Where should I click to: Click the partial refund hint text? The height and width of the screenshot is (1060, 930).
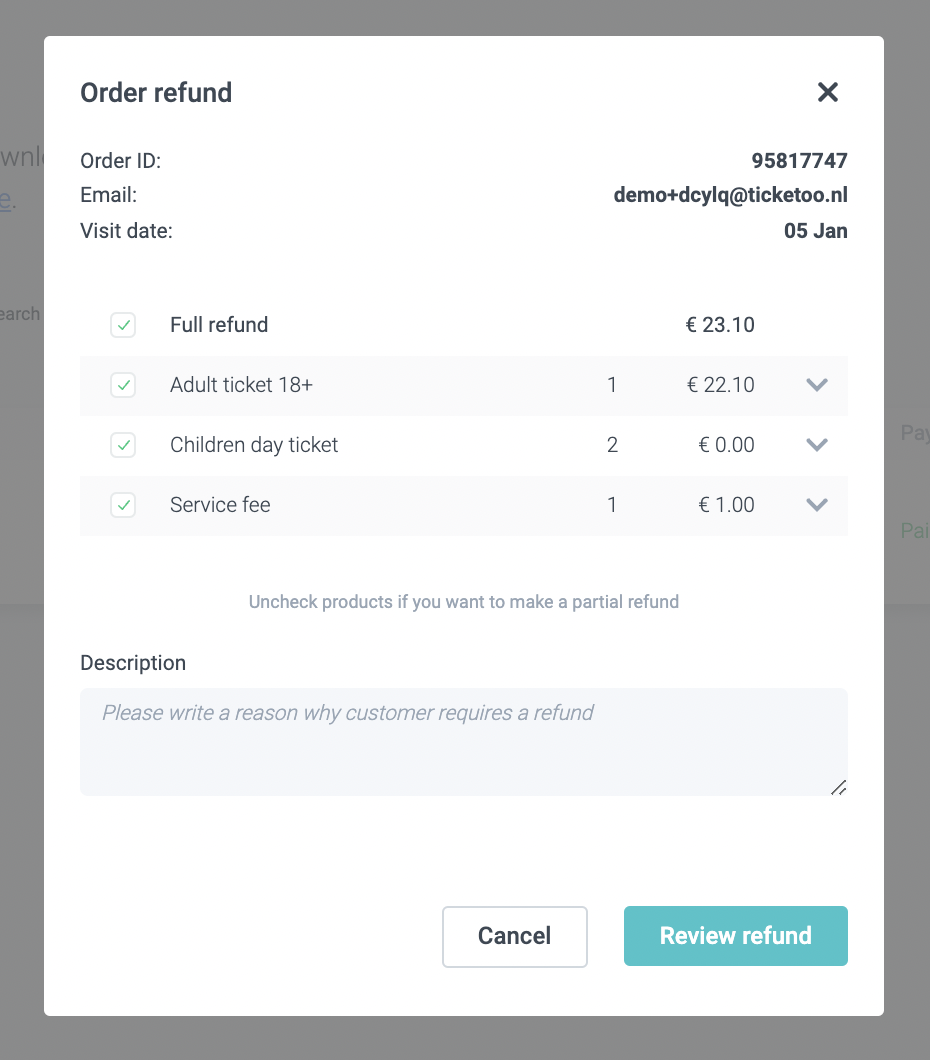click(463, 602)
